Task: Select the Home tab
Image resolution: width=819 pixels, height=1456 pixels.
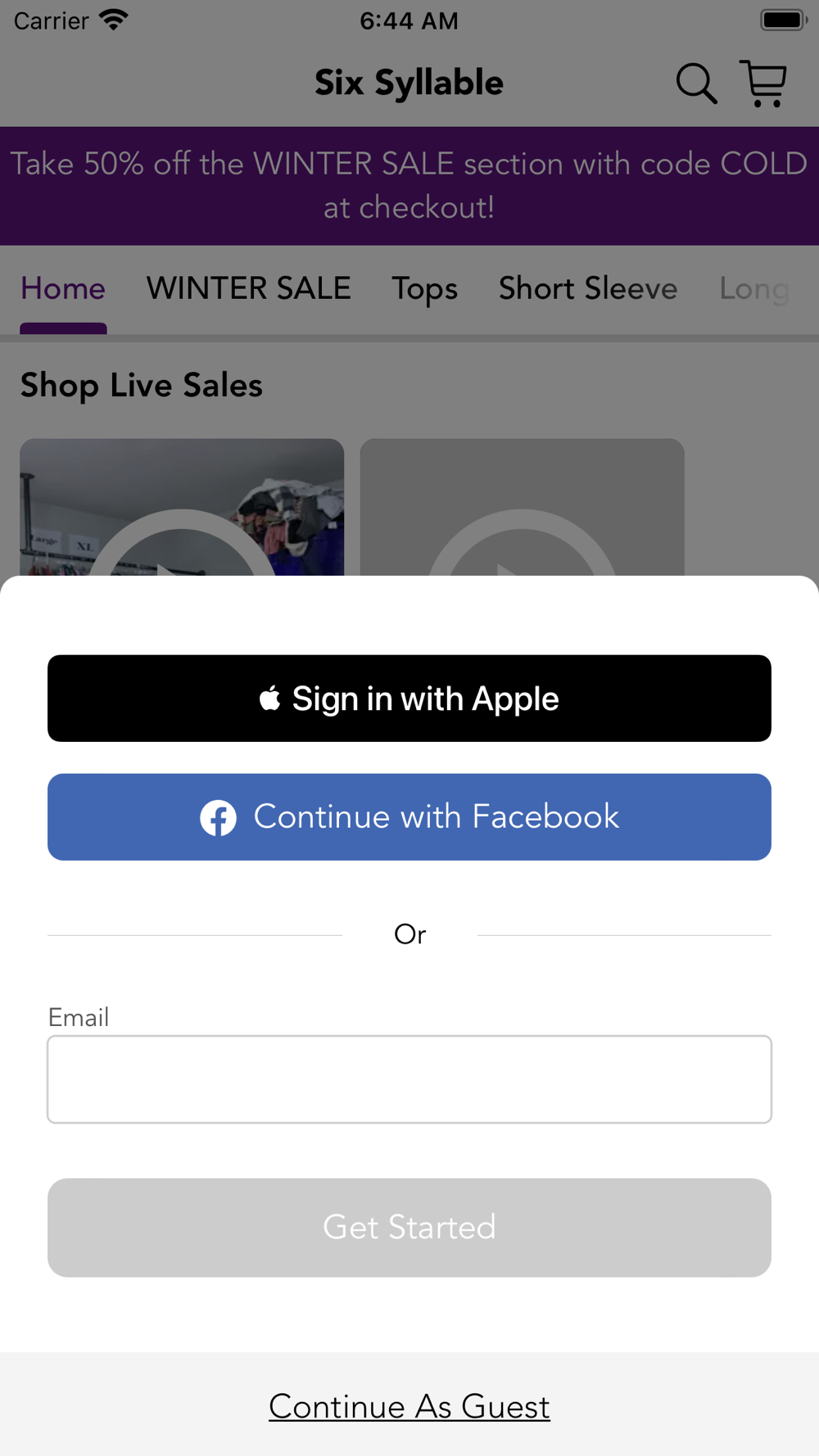Action: tap(63, 288)
